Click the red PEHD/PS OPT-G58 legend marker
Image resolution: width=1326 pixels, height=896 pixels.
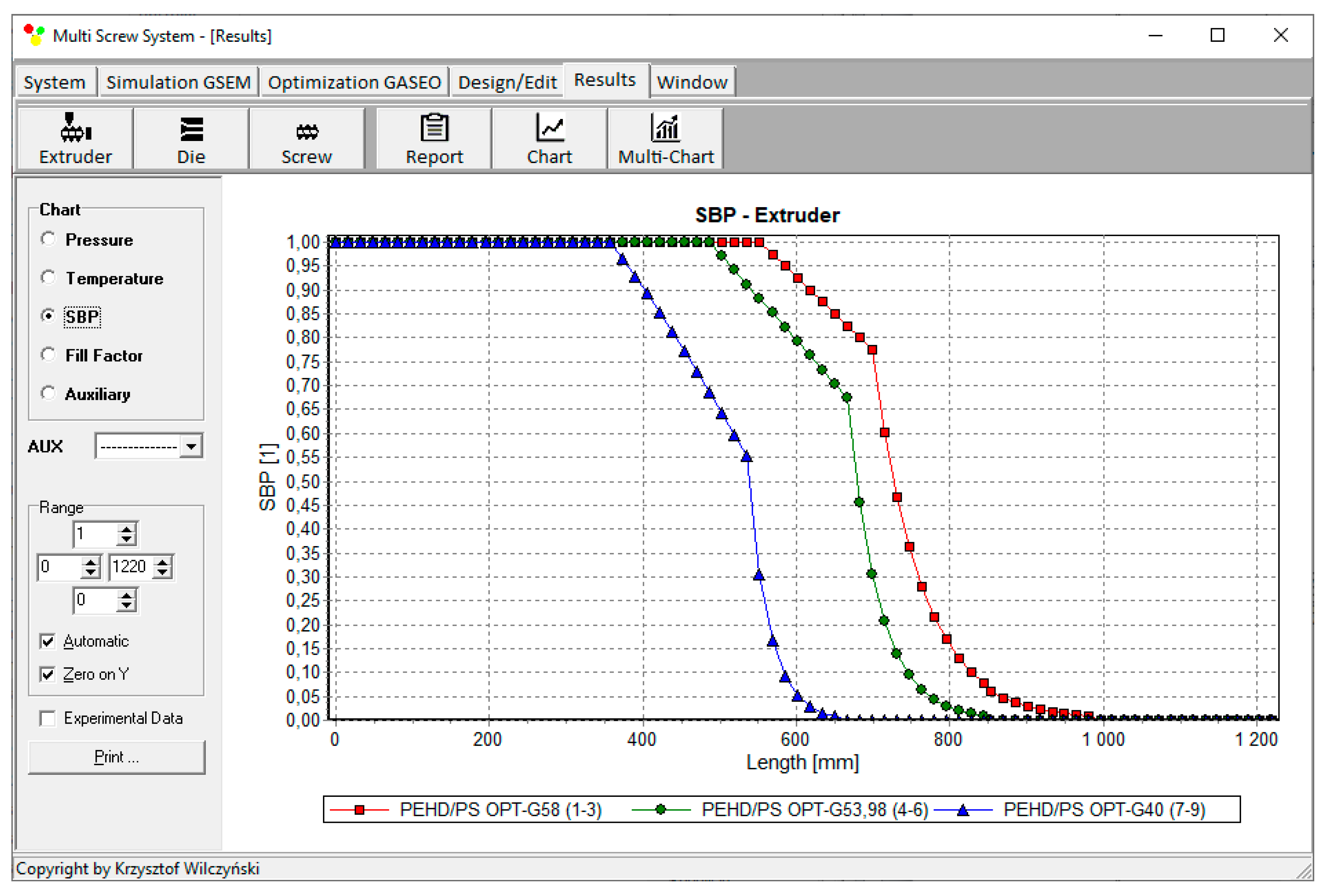pos(359,810)
